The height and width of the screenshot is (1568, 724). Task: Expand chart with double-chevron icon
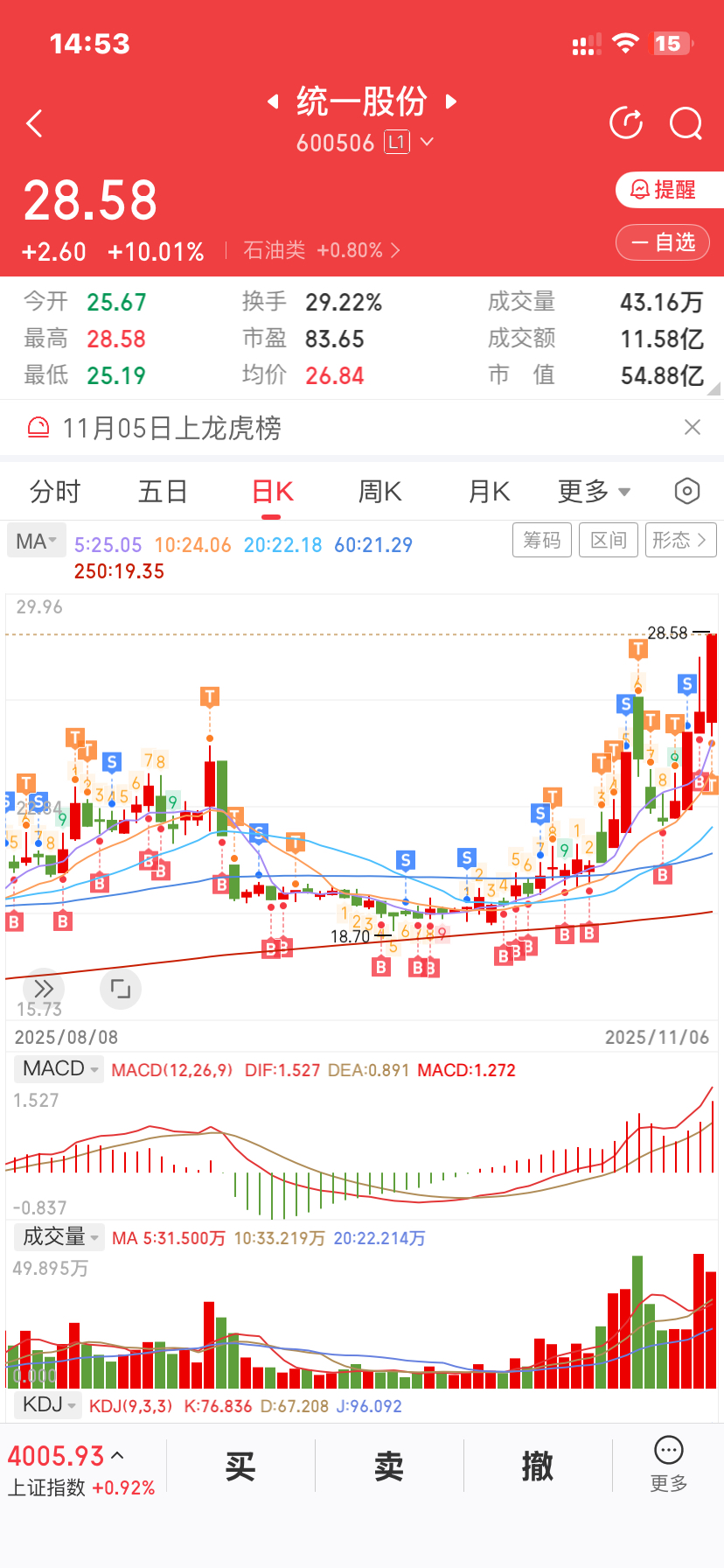click(44, 989)
